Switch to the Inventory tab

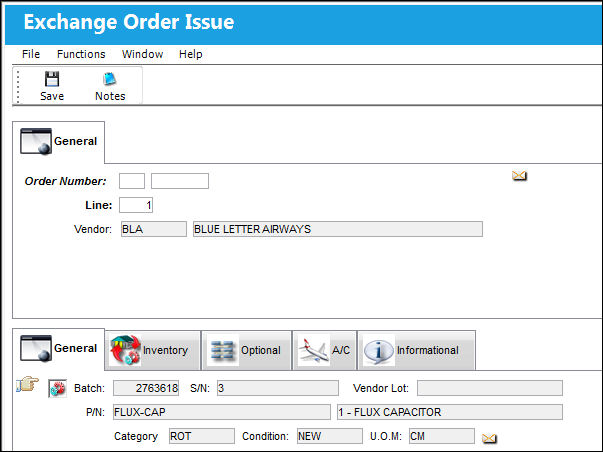click(x=153, y=350)
